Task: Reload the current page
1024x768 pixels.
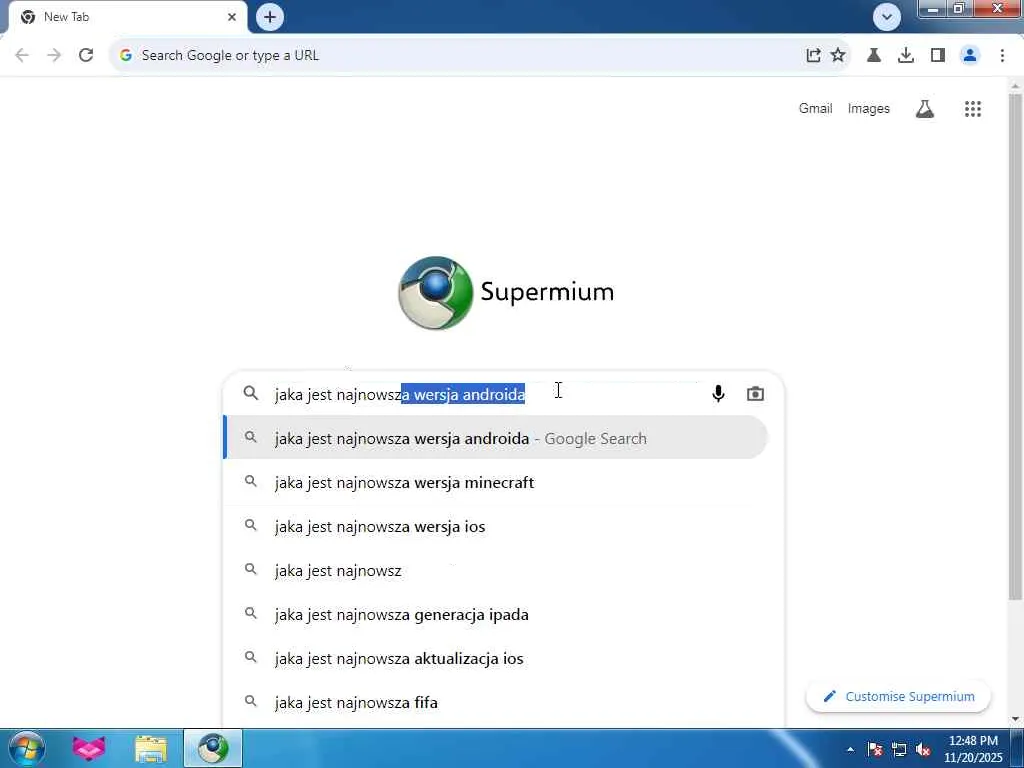Action: (86, 56)
